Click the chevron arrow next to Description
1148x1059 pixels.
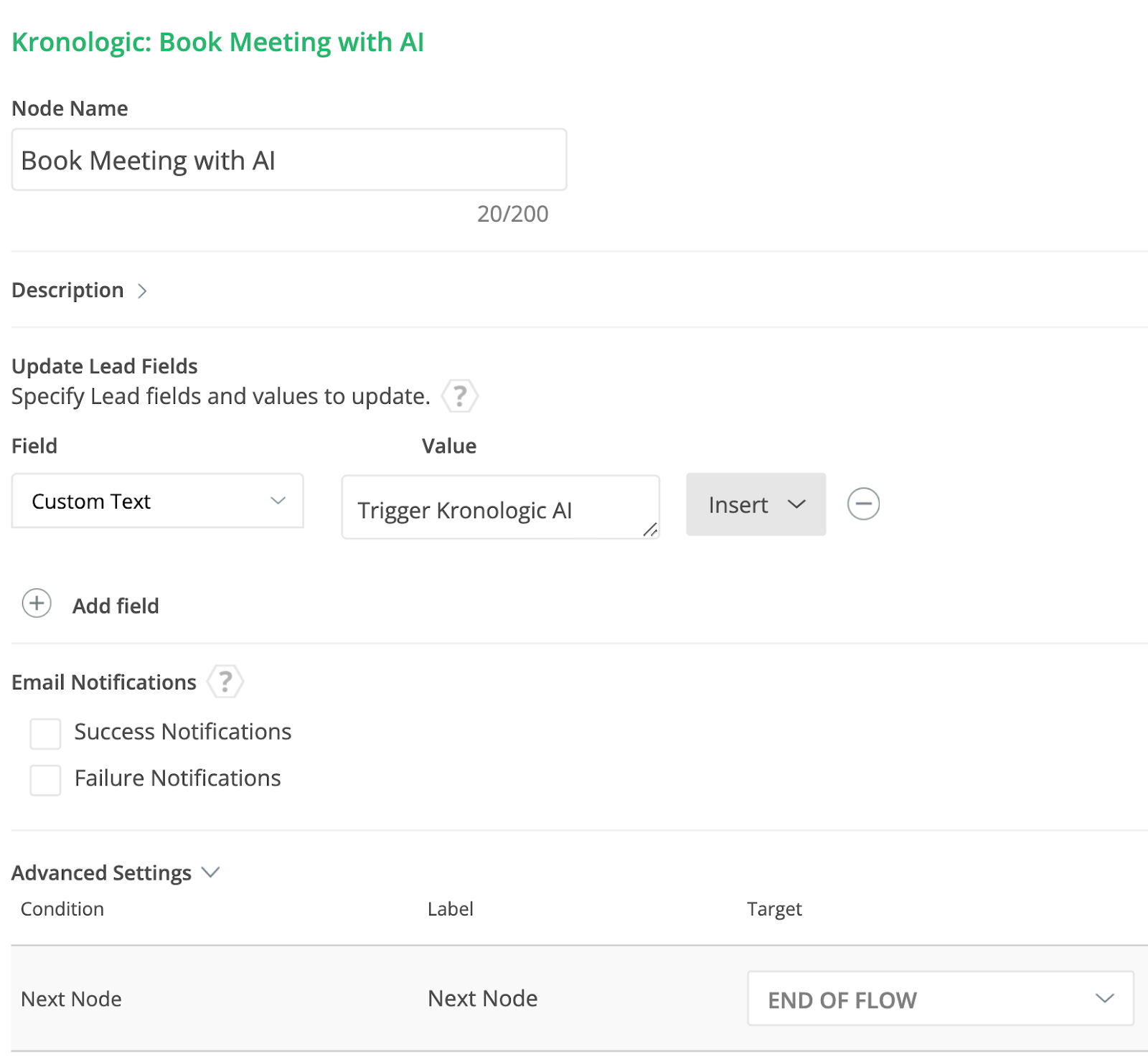coord(142,291)
